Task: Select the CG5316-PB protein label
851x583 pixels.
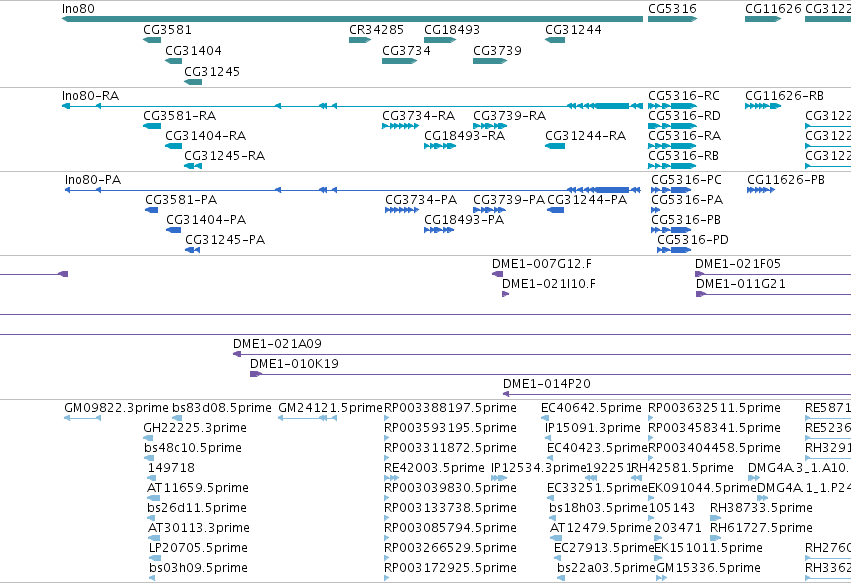Action: click(x=686, y=220)
